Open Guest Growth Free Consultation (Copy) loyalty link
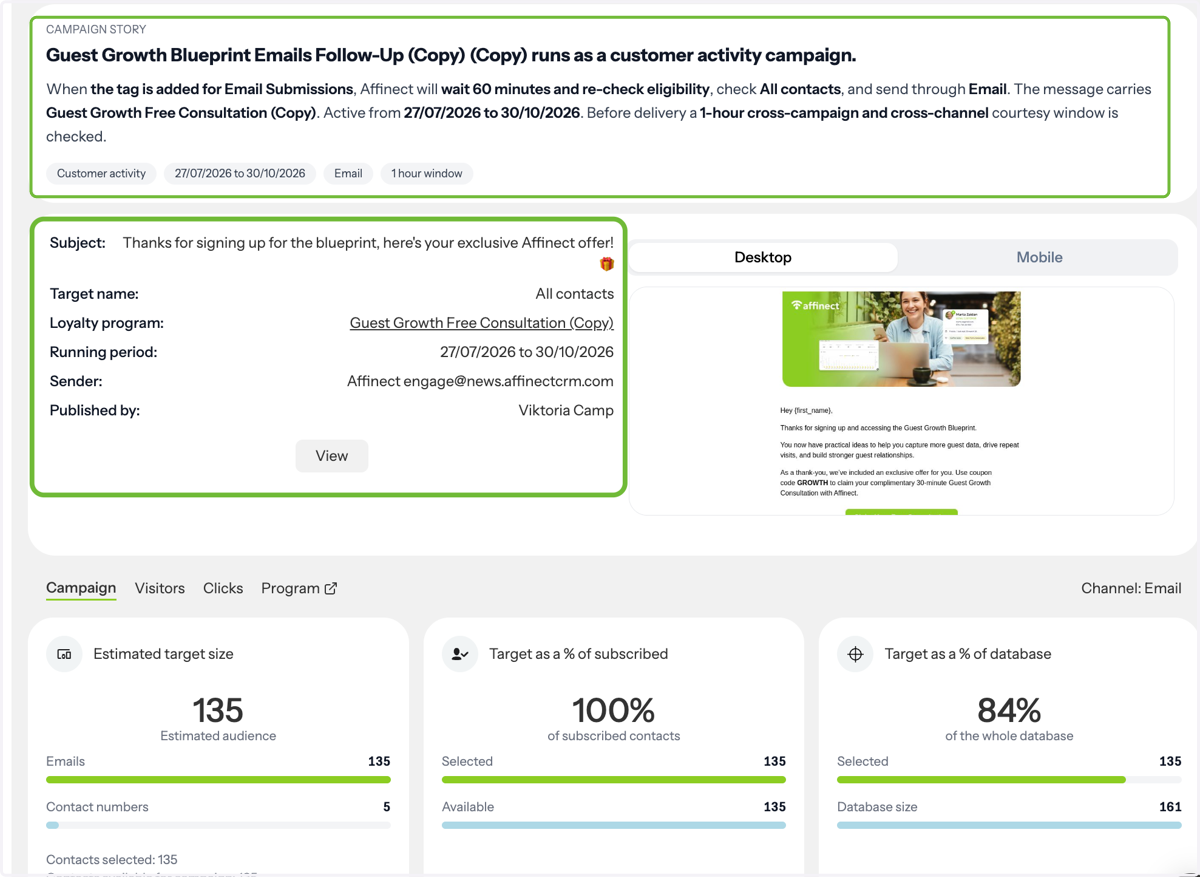 [x=481, y=323]
